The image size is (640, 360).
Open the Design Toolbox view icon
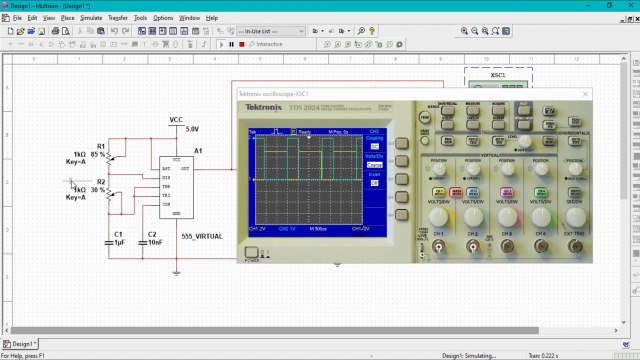click(142, 31)
